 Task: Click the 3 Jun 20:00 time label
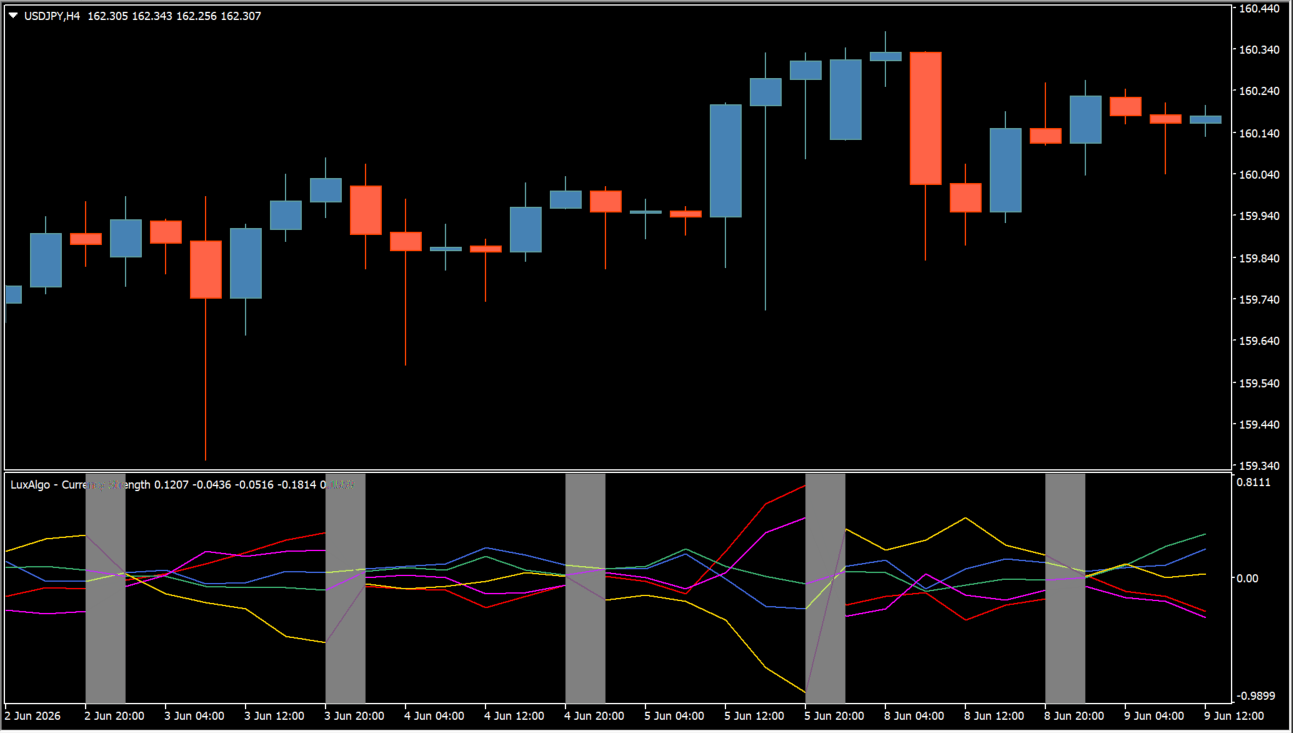coord(354,716)
